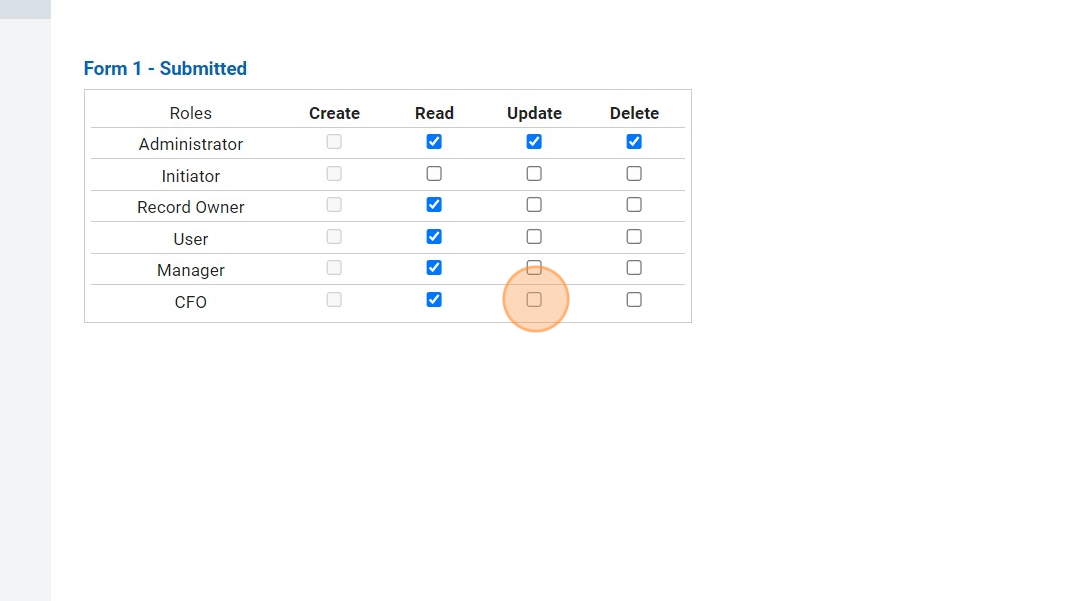Enable Update permission for Initiator
The width and height of the screenshot is (1075, 601).
pos(534,174)
